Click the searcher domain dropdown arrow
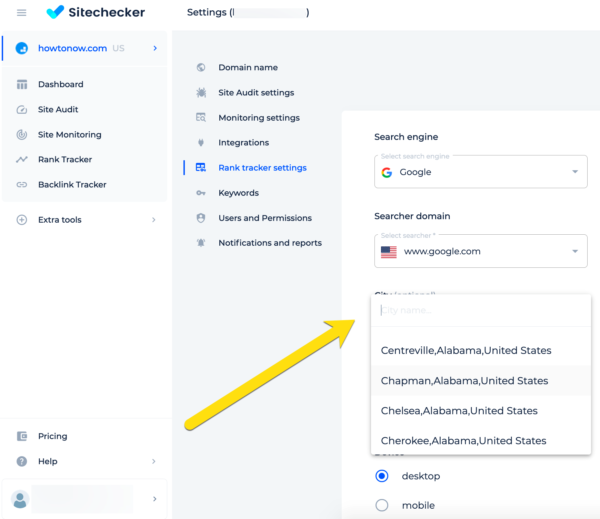Viewport: 600px width, 519px height. point(575,251)
